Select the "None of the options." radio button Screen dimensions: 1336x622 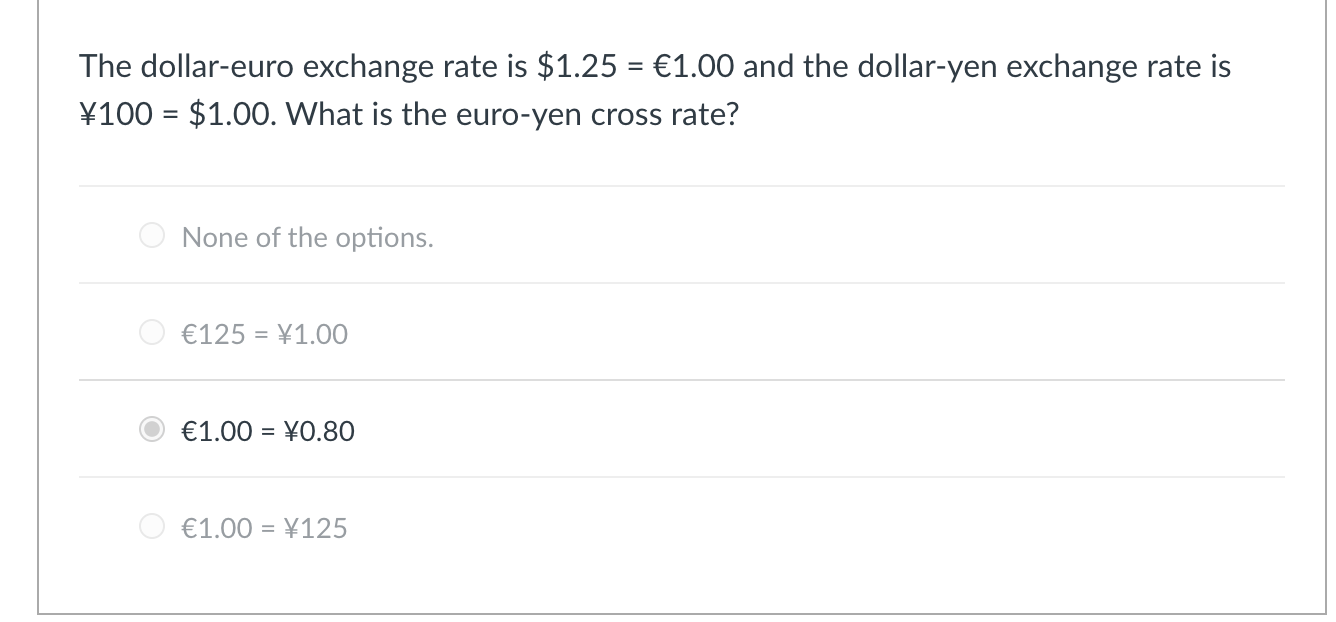click(x=152, y=237)
